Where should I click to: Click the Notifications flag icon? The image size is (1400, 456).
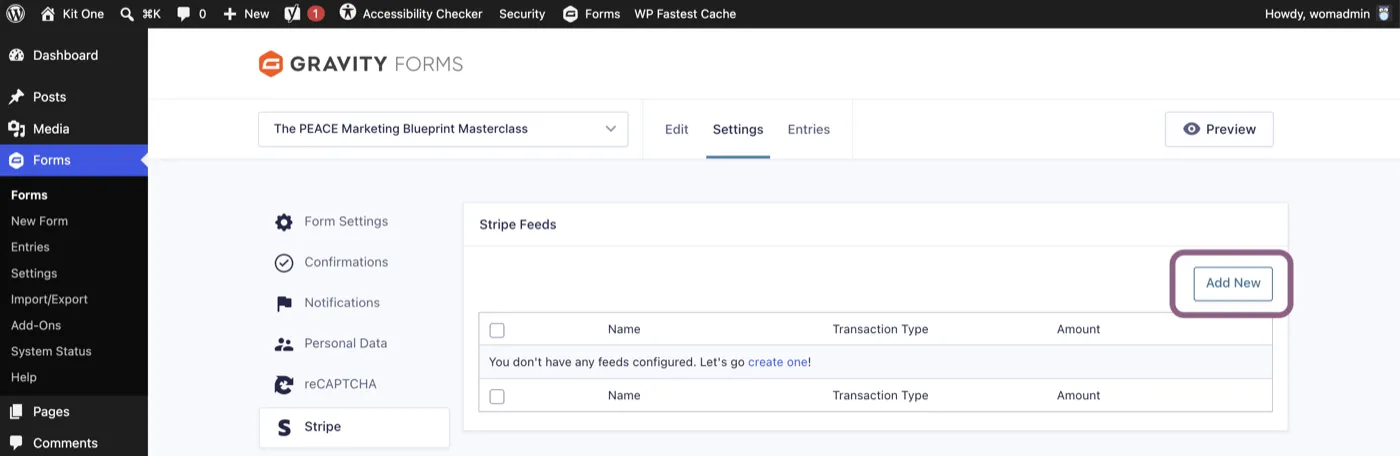284,303
